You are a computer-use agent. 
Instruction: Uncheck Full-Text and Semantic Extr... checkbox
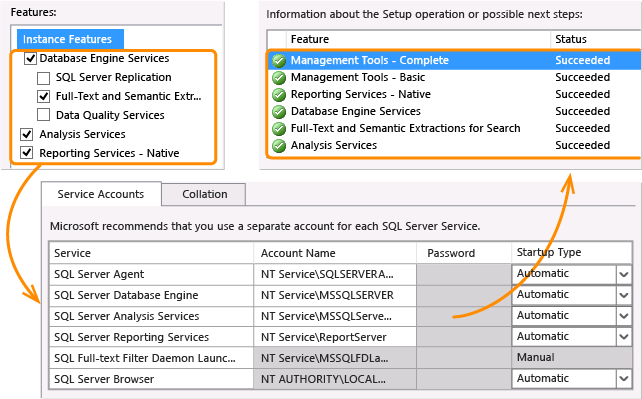point(43,97)
